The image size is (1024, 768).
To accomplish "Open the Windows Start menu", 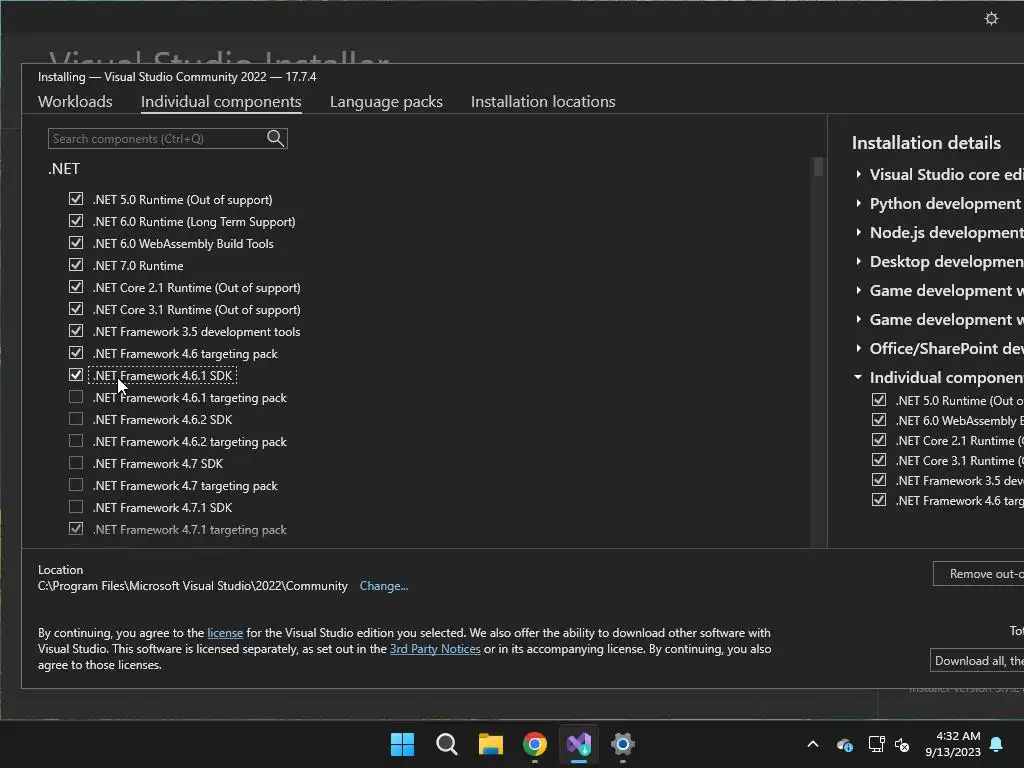I will [402, 744].
